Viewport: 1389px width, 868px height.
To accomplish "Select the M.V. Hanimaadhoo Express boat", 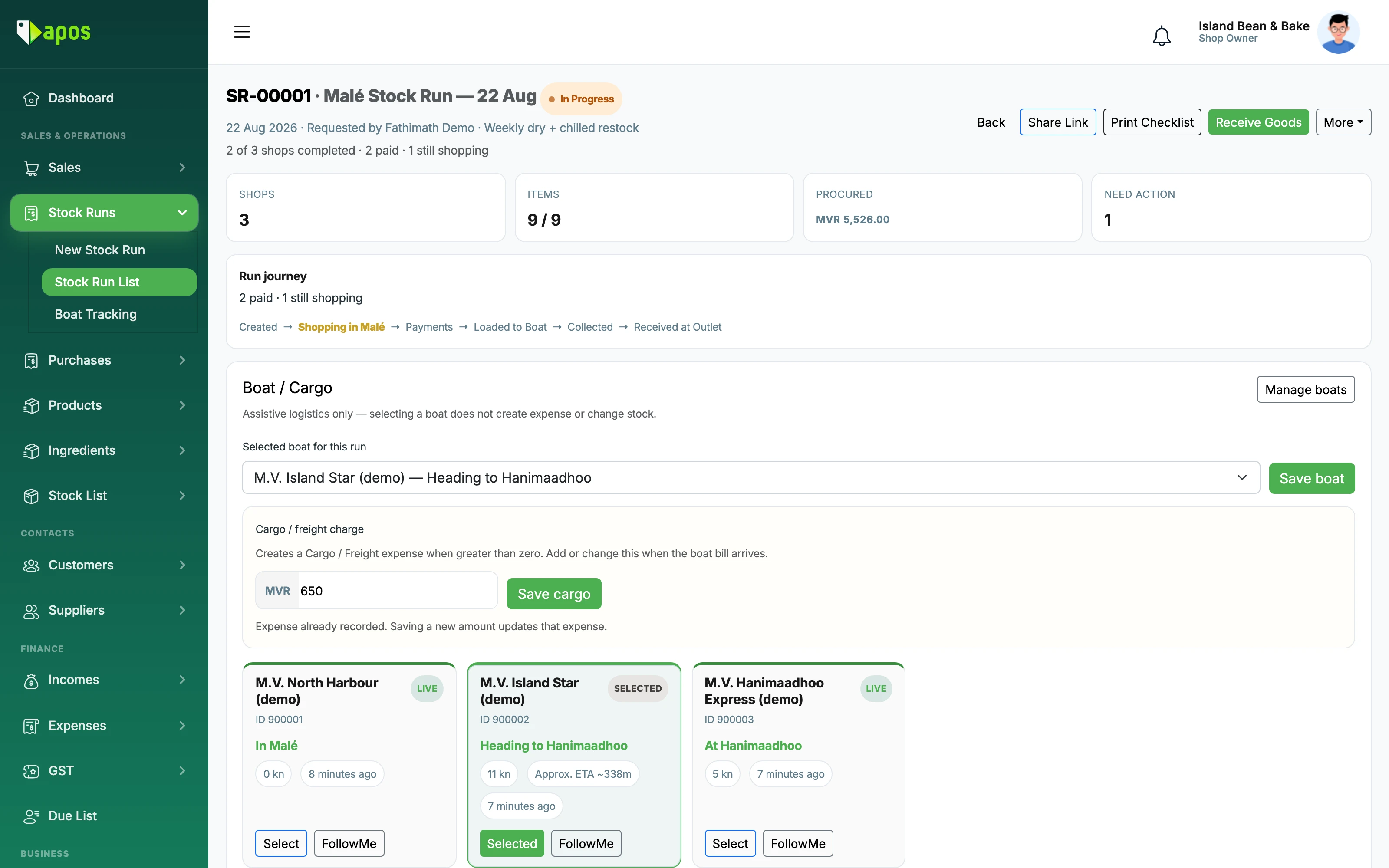I will click(x=730, y=843).
